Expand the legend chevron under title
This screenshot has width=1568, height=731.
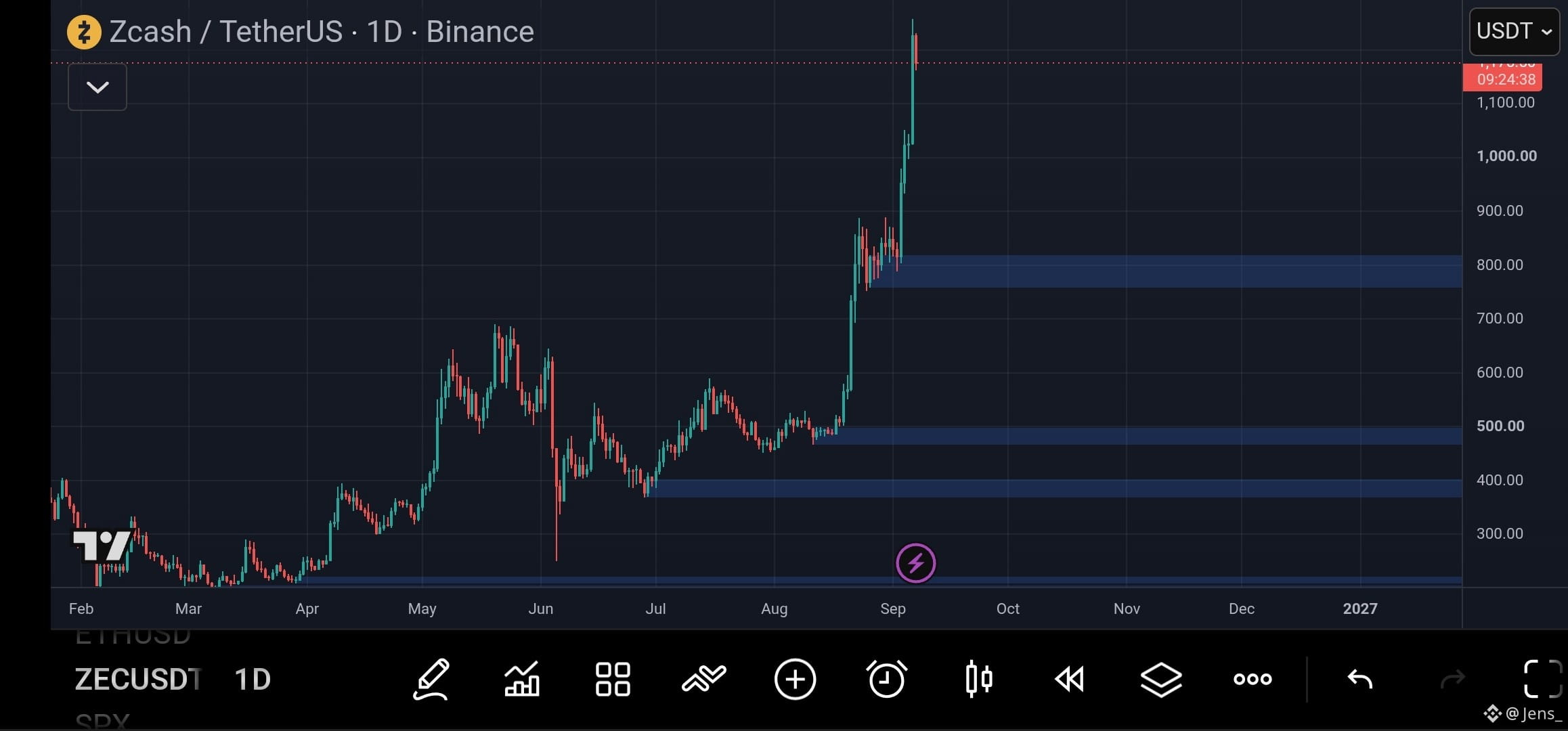pos(97,87)
